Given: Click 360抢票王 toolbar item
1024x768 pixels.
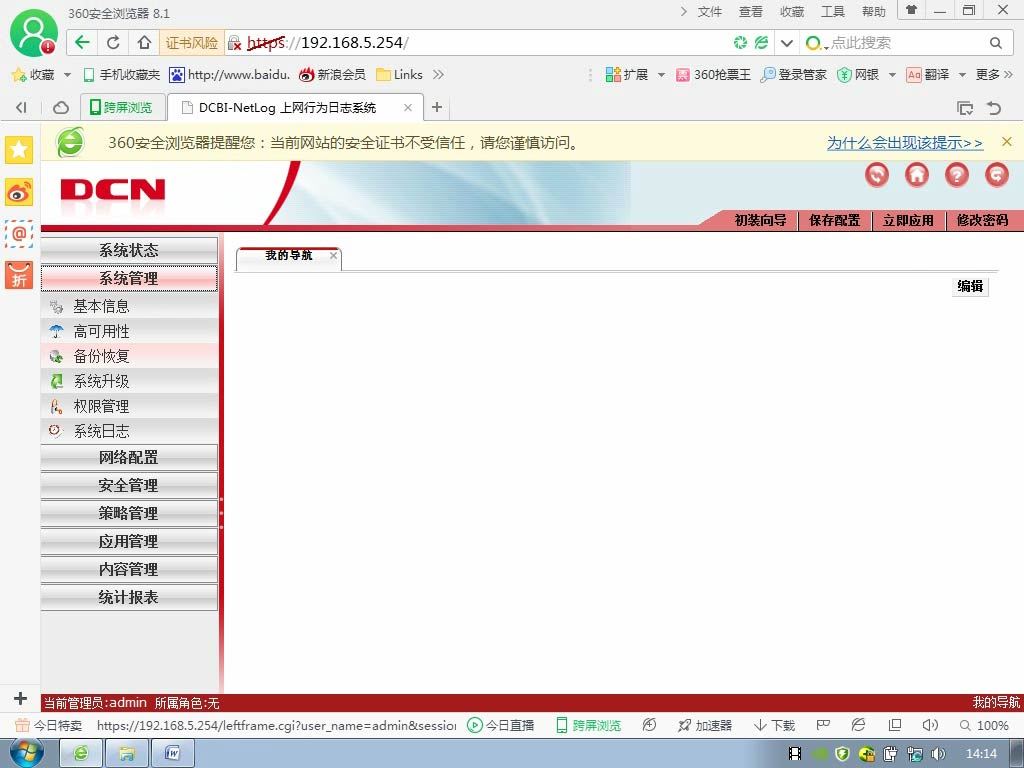Looking at the screenshot, I should (713, 74).
